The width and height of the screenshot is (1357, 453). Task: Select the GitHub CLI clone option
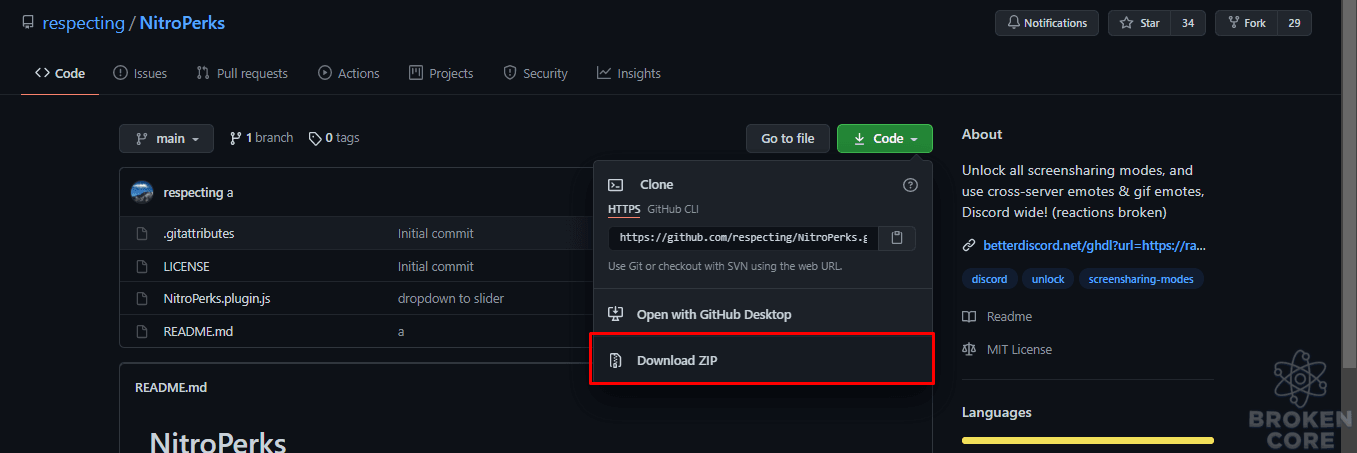click(673, 209)
